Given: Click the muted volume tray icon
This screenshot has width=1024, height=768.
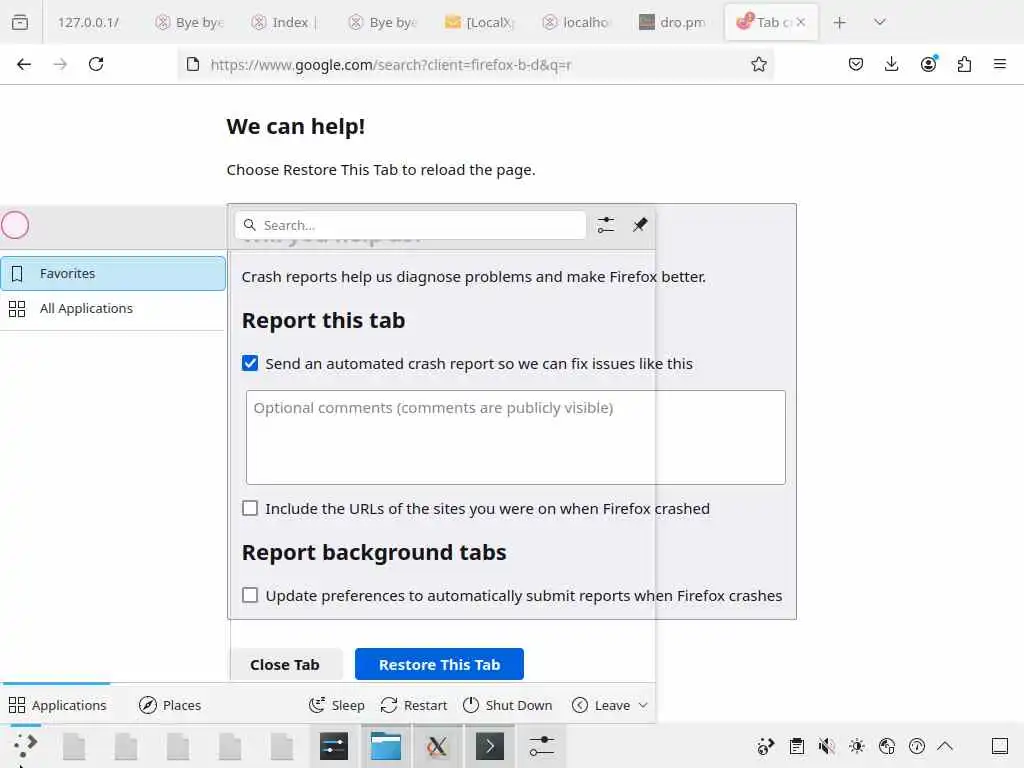Looking at the screenshot, I should 827,746.
